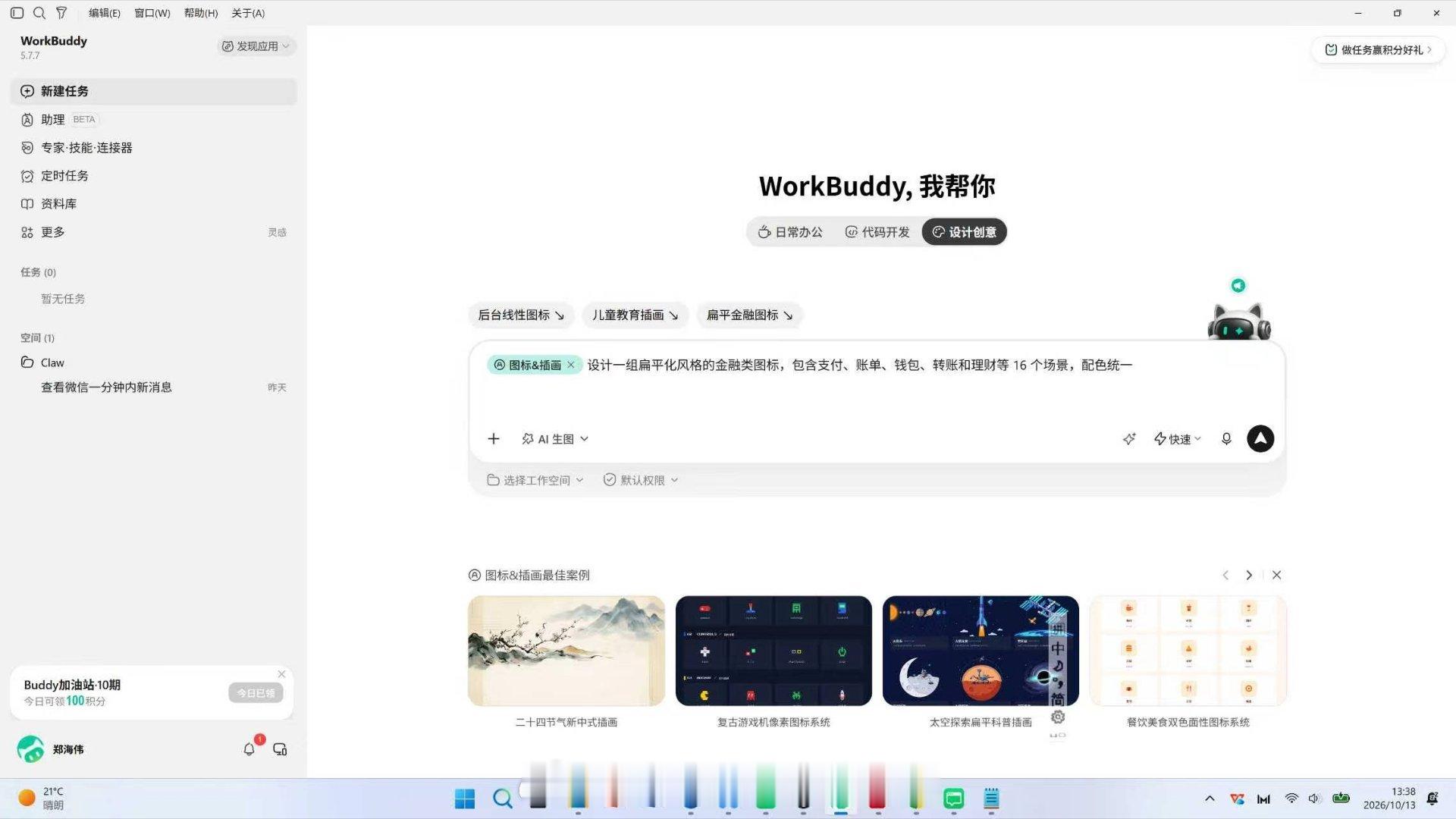1456x819 pixels.
Task: Click the magic wand prompt enhance icon
Action: point(1129,439)
